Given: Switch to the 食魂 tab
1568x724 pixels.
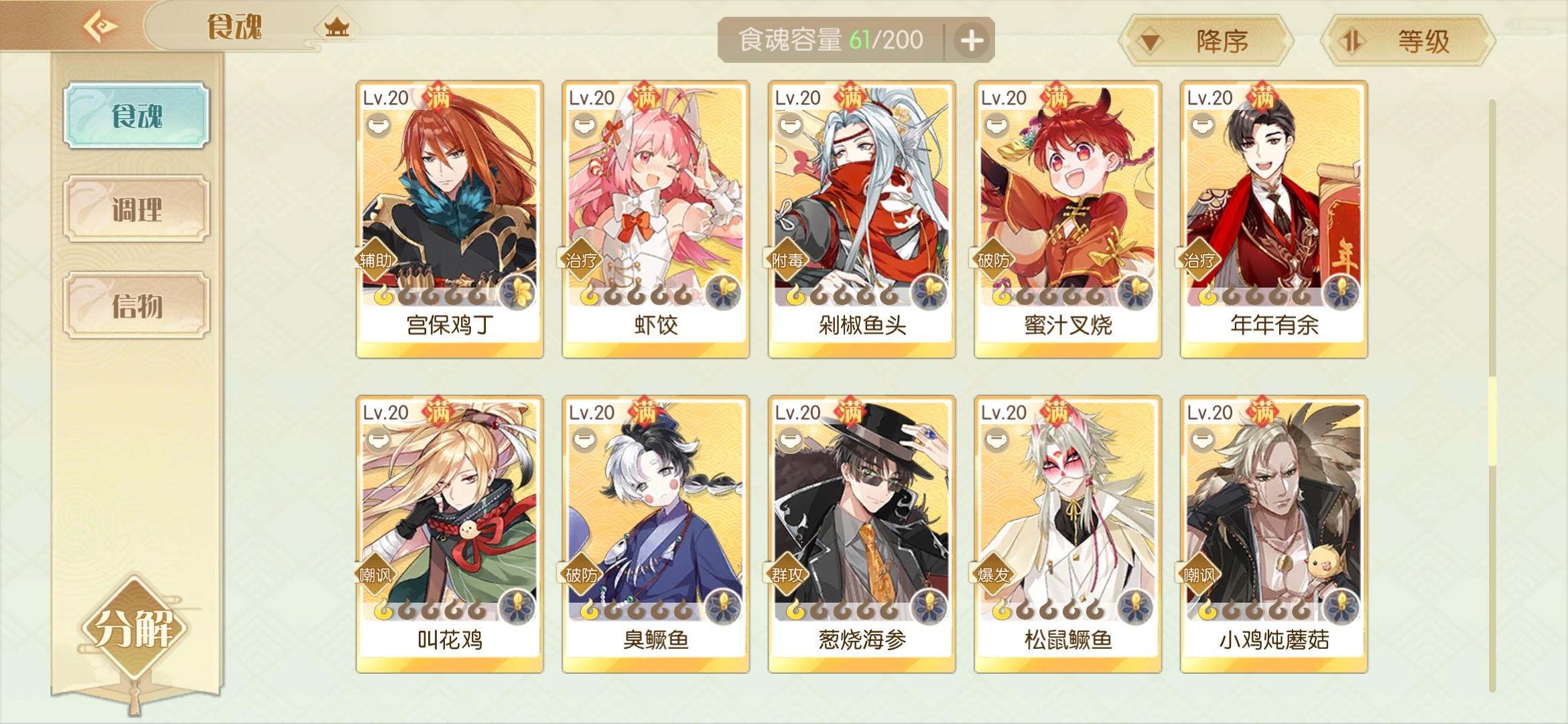Looking at the screenshot, I should (137, 115).
